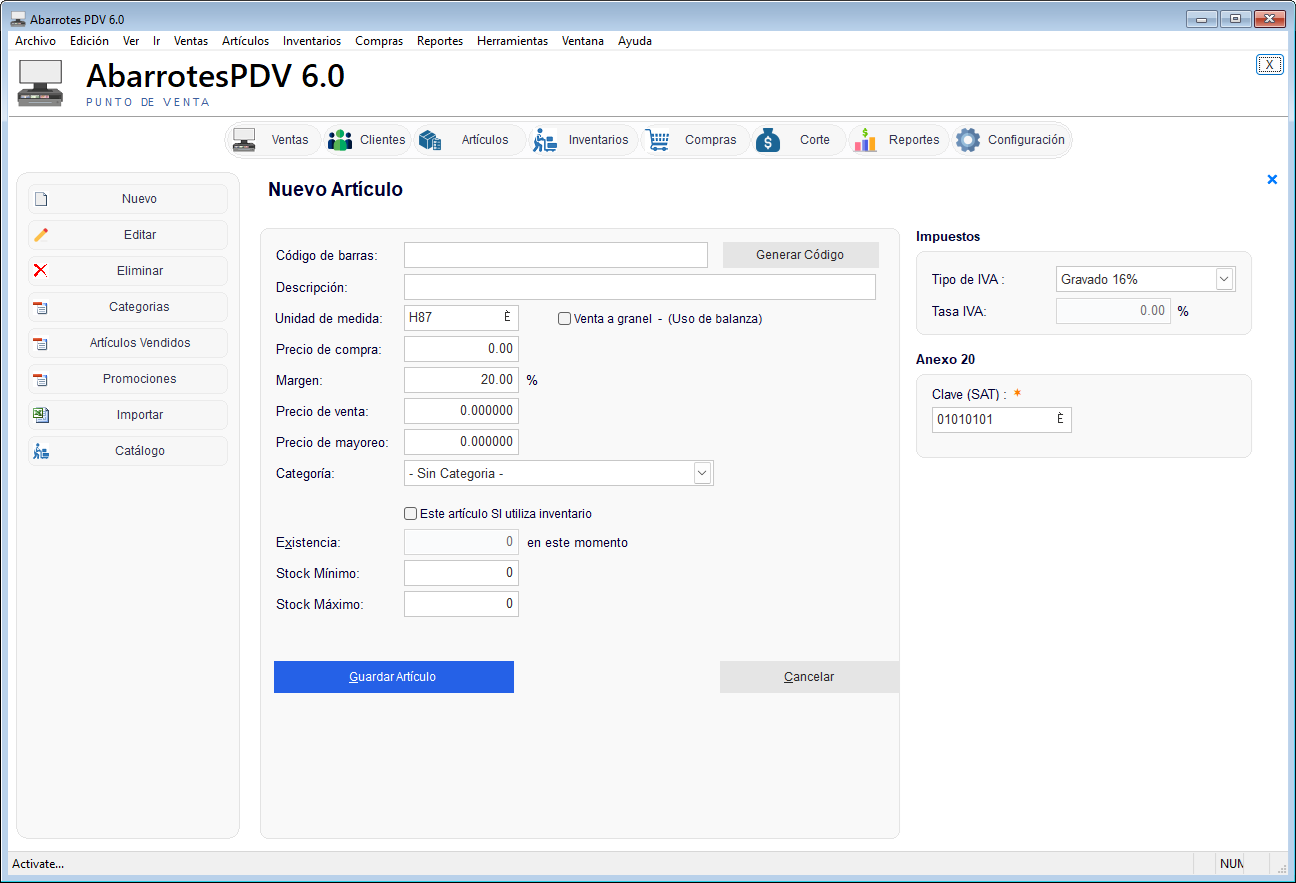Click the NUM indicator in status bar
The height and width of the screenshot is (883, 1296).
pos(1231,864)
